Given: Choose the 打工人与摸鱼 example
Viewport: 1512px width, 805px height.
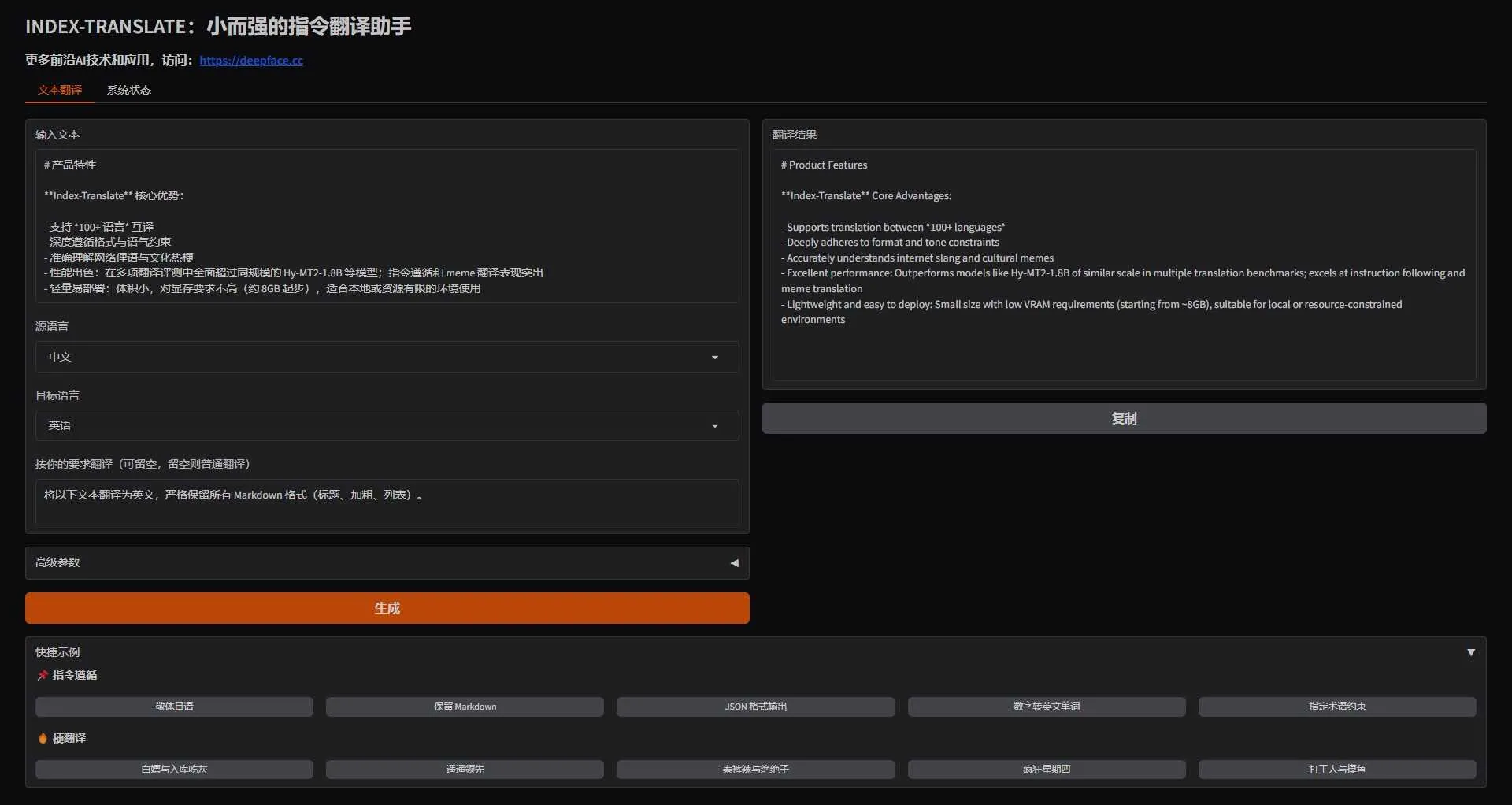Looking at the screenshot, I should coord(1337,770).
